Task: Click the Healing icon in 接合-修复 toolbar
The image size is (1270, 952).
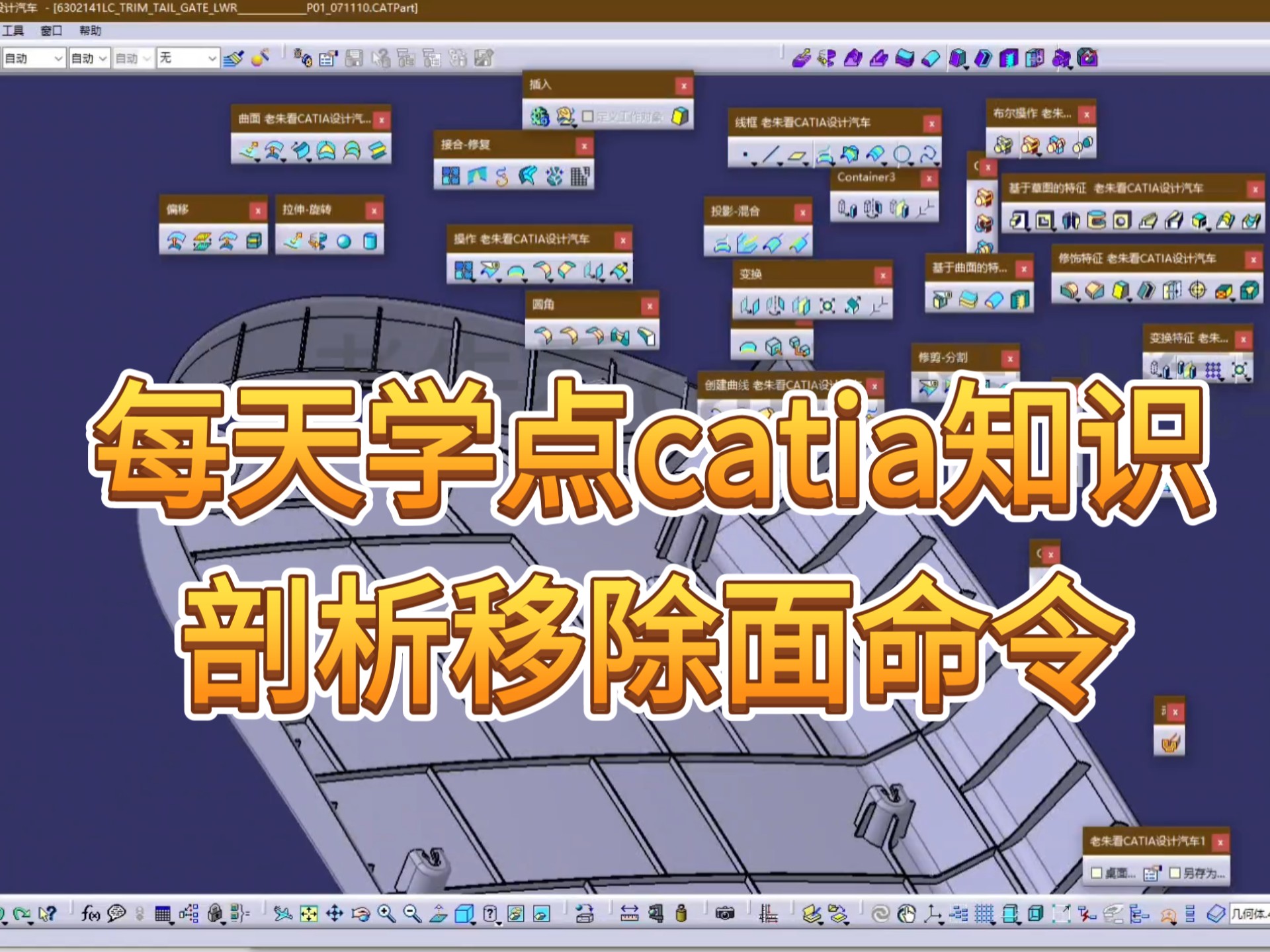Action: [x=476, y=176]
